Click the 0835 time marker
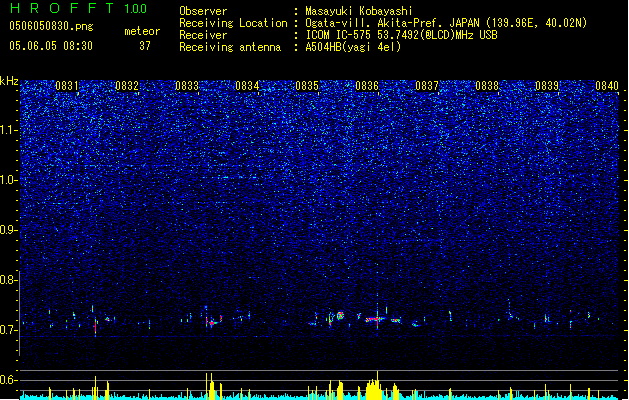 pos(307,86)
